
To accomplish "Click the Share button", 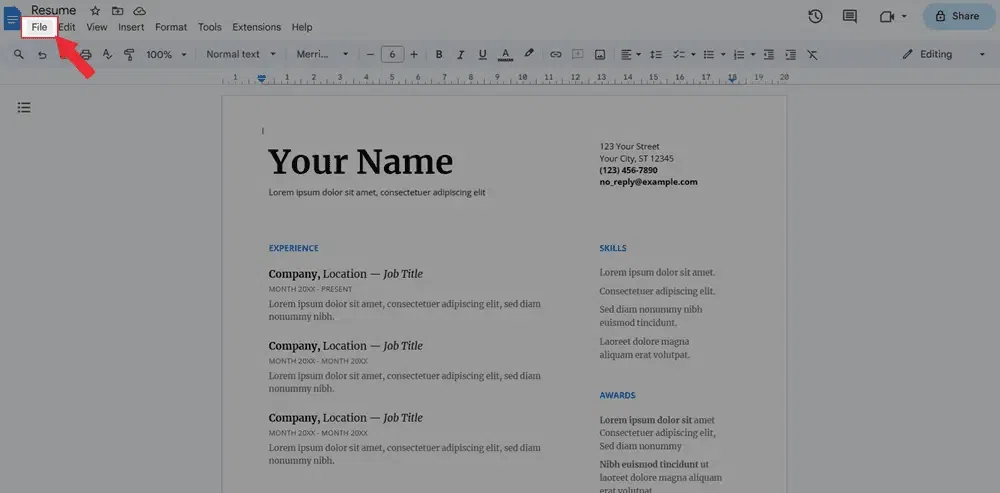I will (959, 17).
